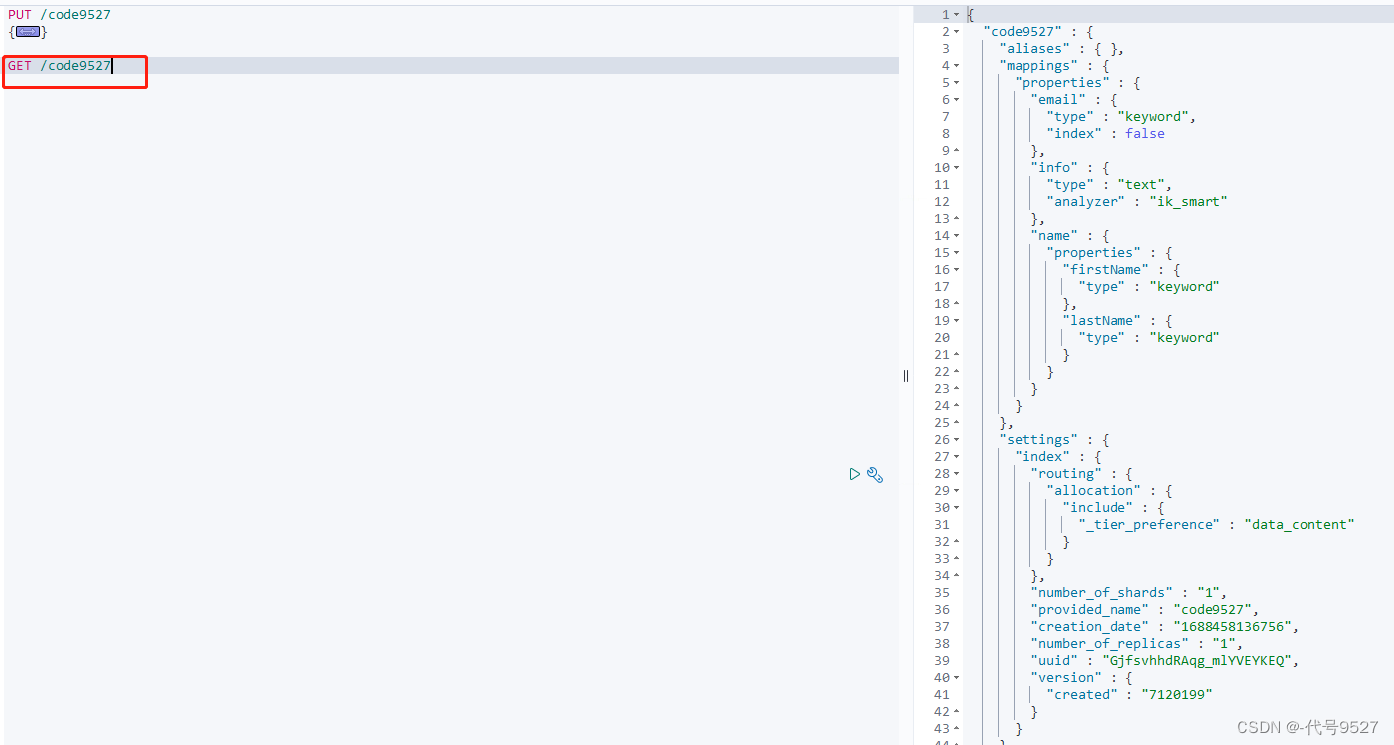Screen dimensions: 1394x745
Task: Click the "number_of_replicas" : "1" line
Action: (x=1136, y=643)
